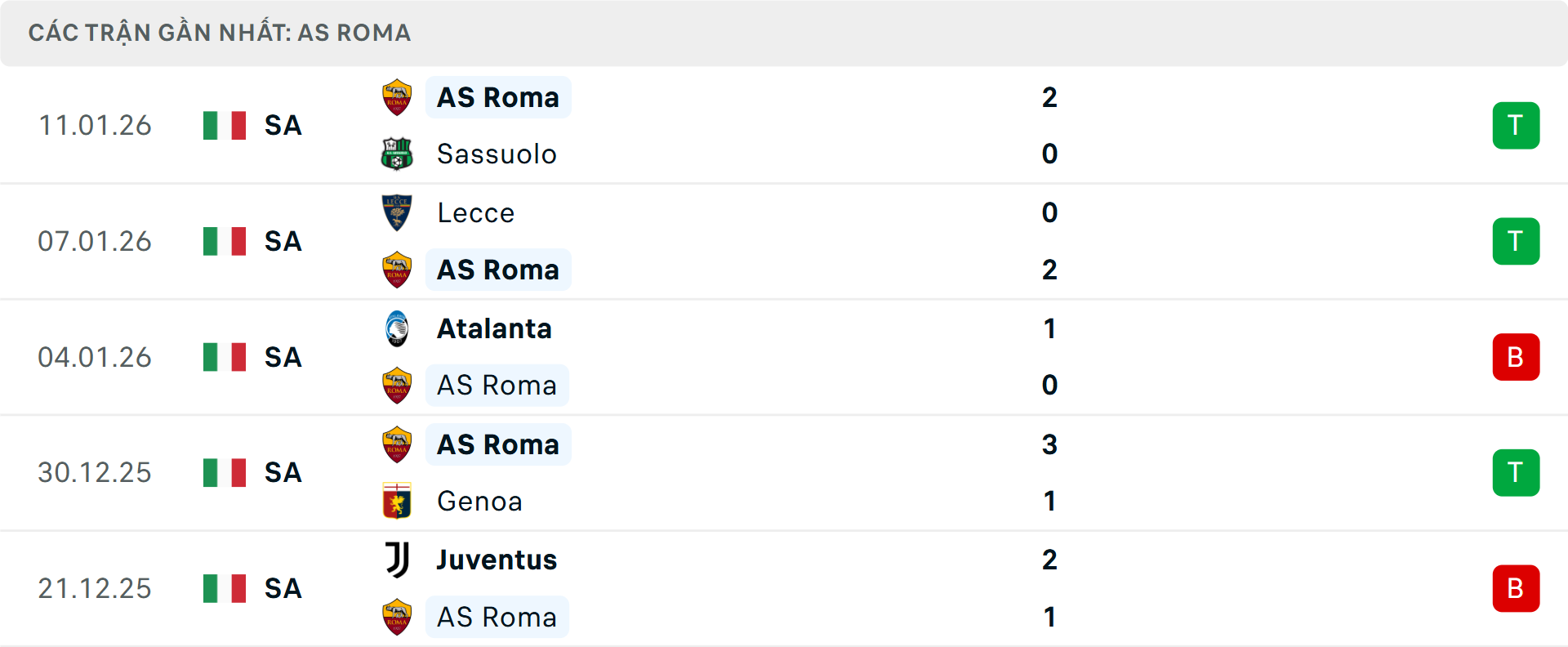
Task: Click the Italy flag next to 11.01.26
Action: pyautogui.click(x=225, y=125)
